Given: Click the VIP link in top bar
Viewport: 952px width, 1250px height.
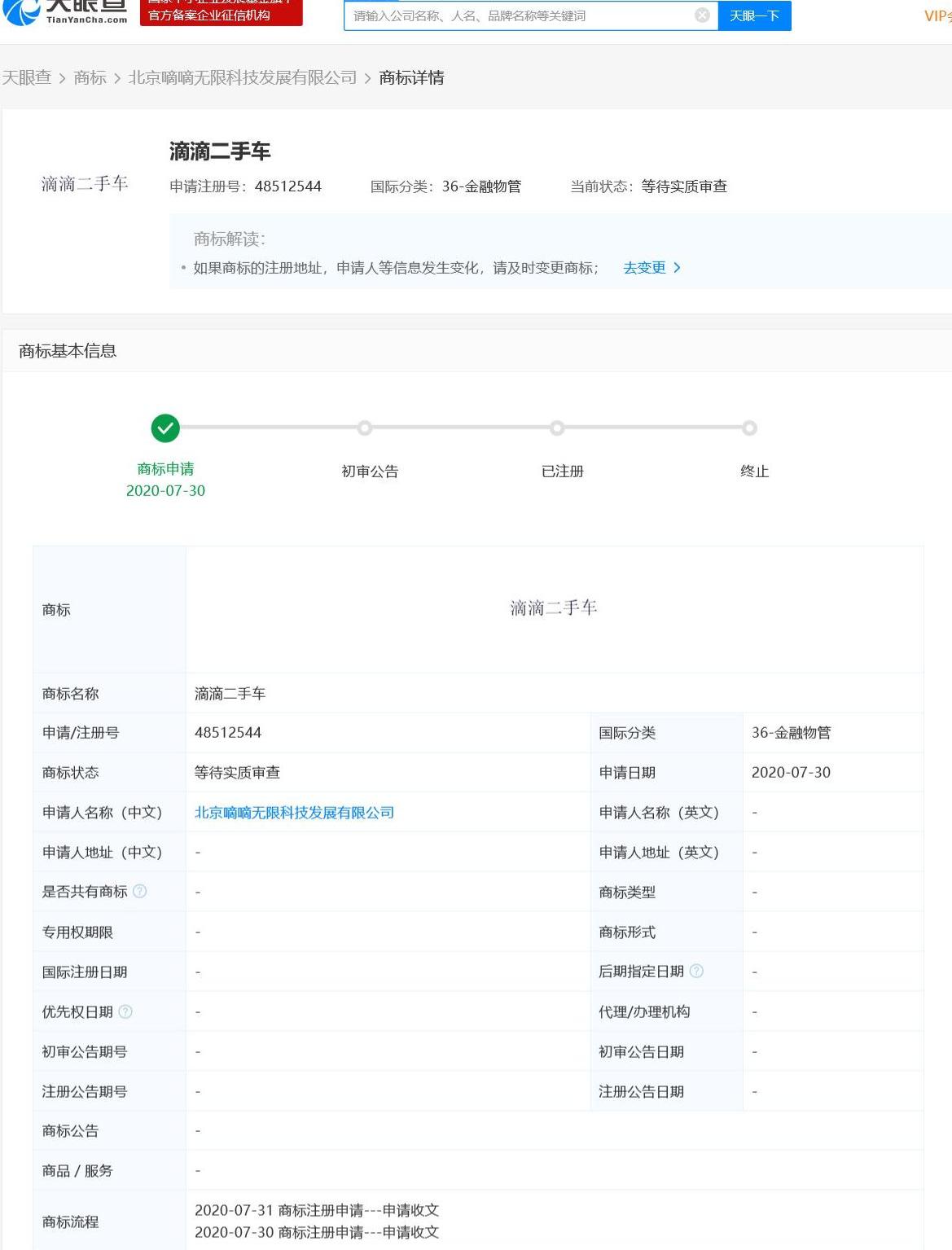Looking at the screenshot, I should (937, 15).
